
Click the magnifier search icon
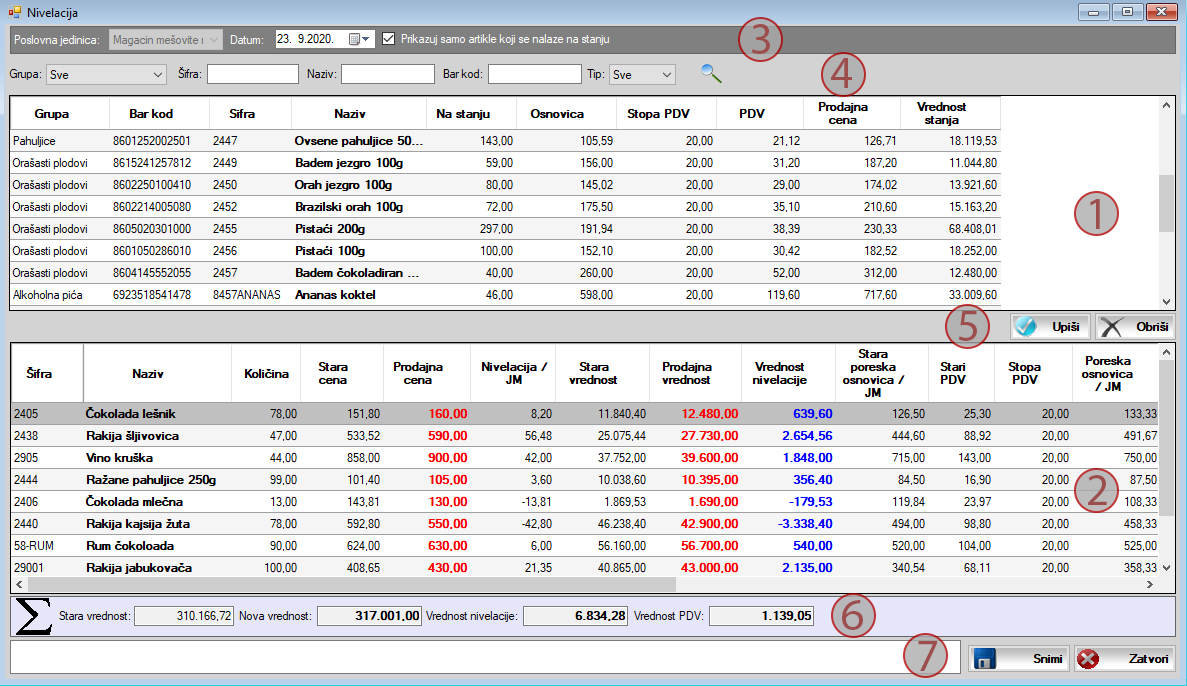(711, 73)
